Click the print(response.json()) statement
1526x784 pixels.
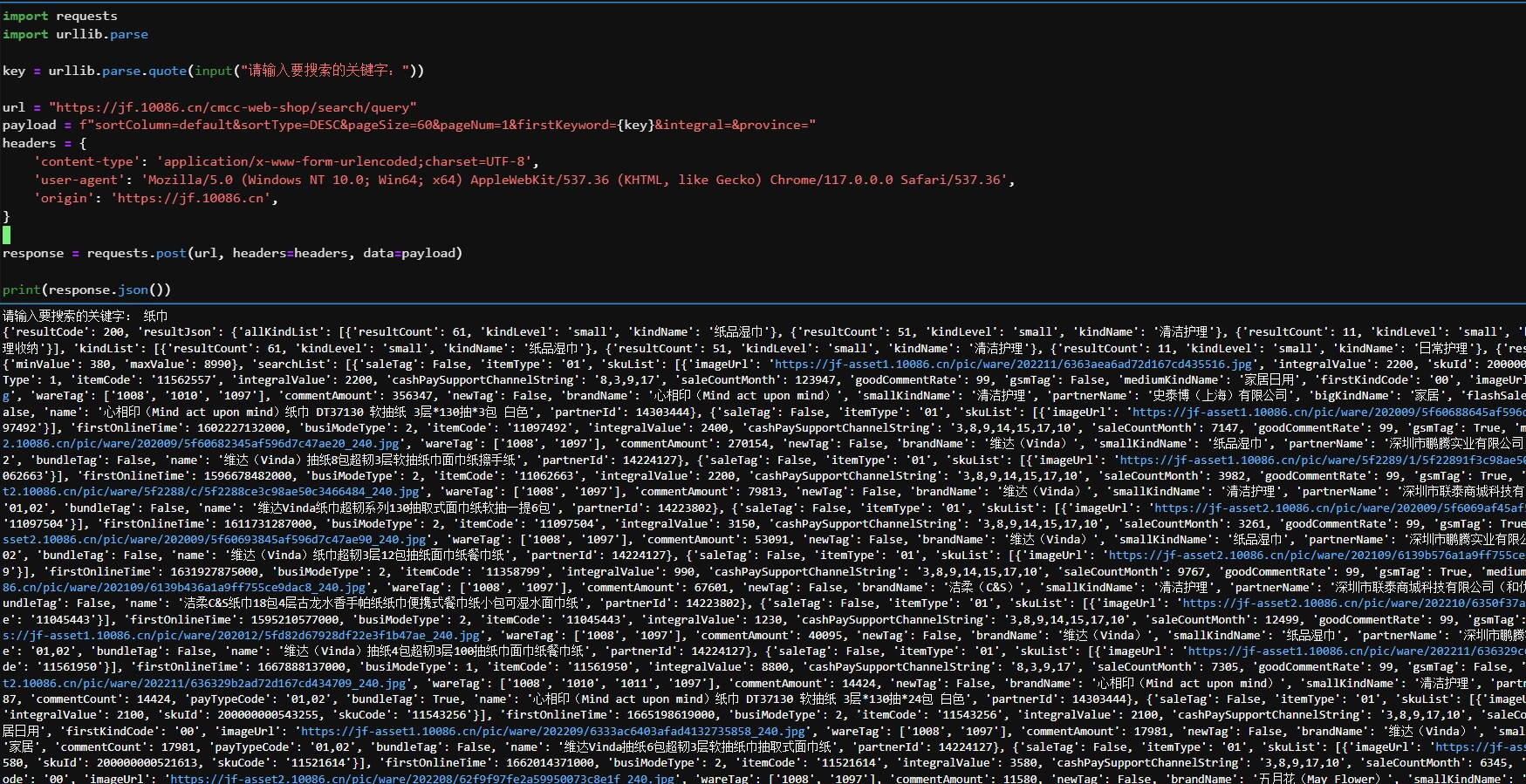click(x=86, y=290)
